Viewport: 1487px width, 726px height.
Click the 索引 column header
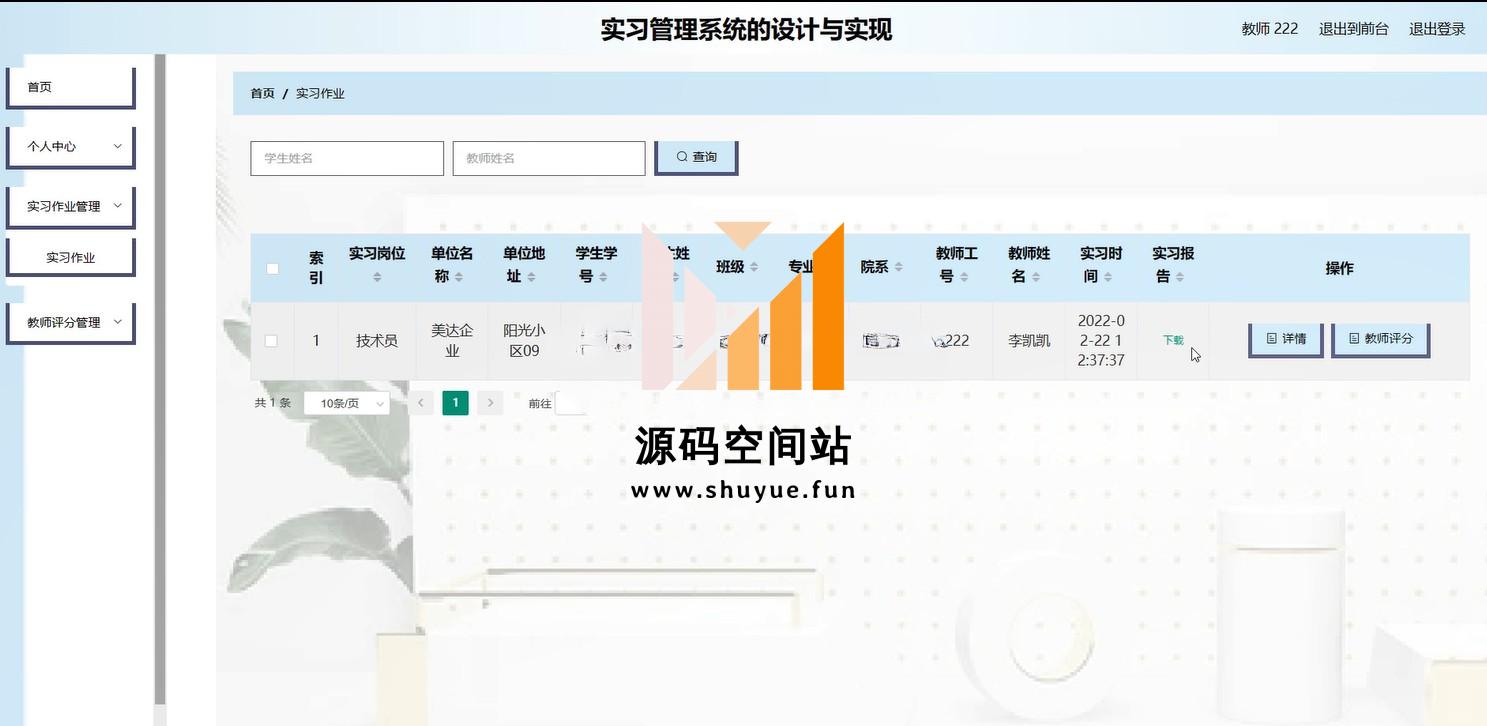click(316, 268)
